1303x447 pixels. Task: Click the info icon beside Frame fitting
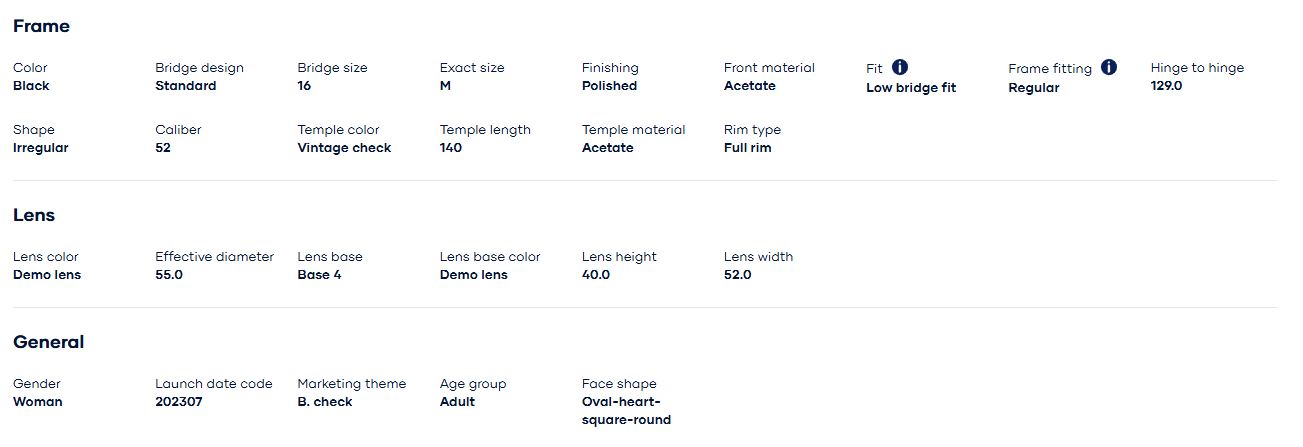[x=1109, y=68]
